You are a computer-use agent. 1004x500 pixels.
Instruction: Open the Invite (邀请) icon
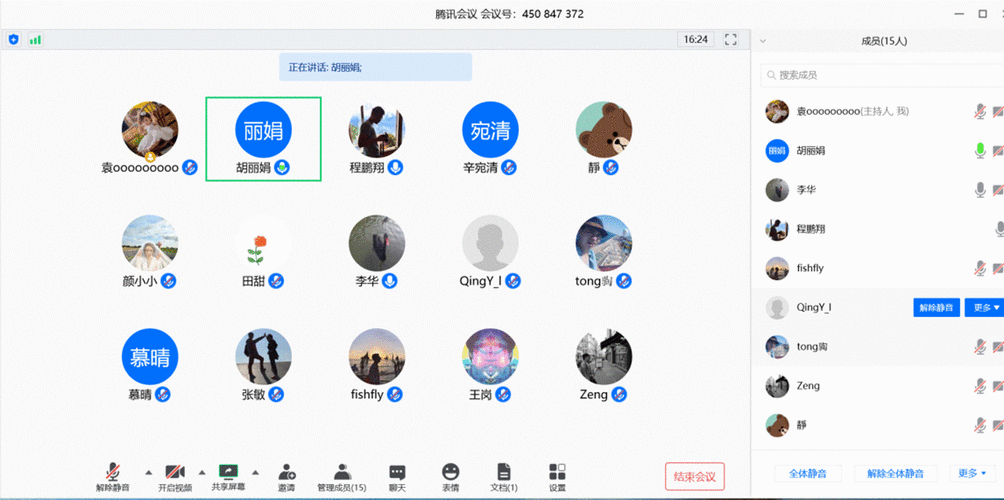pos(286,472)
